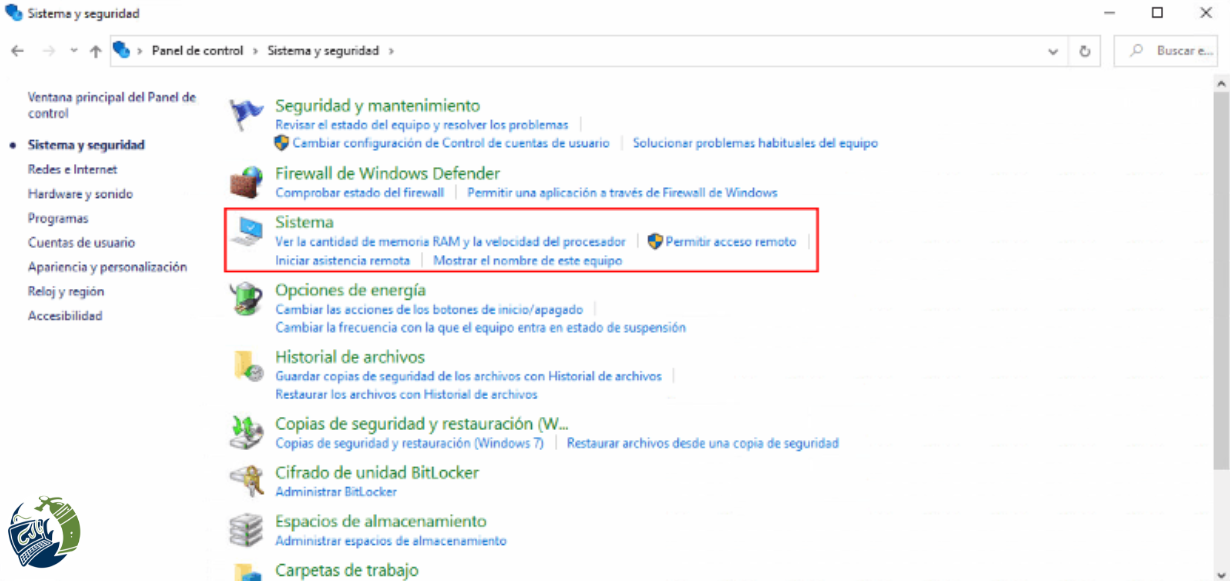Open Firewall de Windows Defender heading
1230x581 pixels.
[x=387, y=173]
